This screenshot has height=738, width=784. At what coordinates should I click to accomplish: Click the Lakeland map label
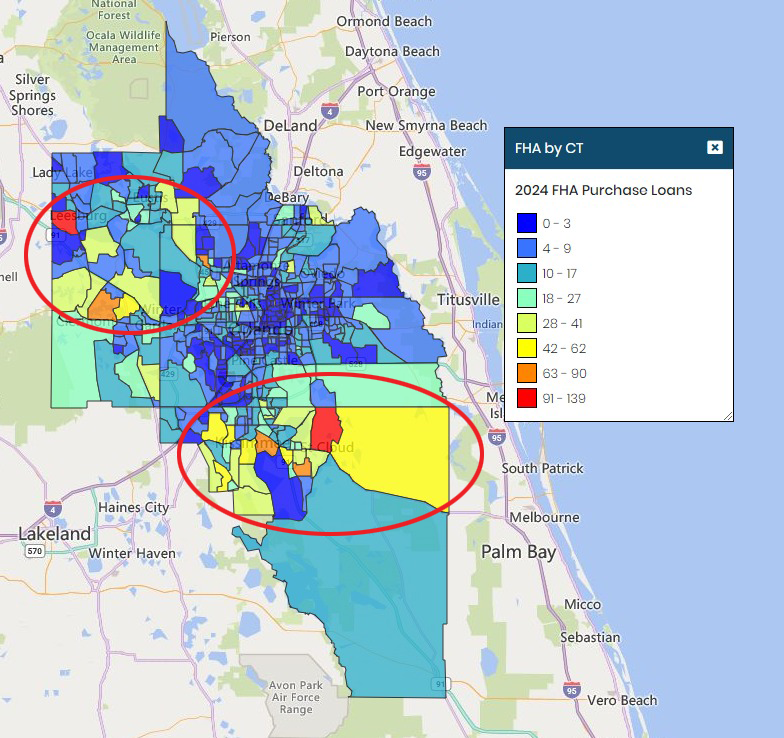[54, 534]
